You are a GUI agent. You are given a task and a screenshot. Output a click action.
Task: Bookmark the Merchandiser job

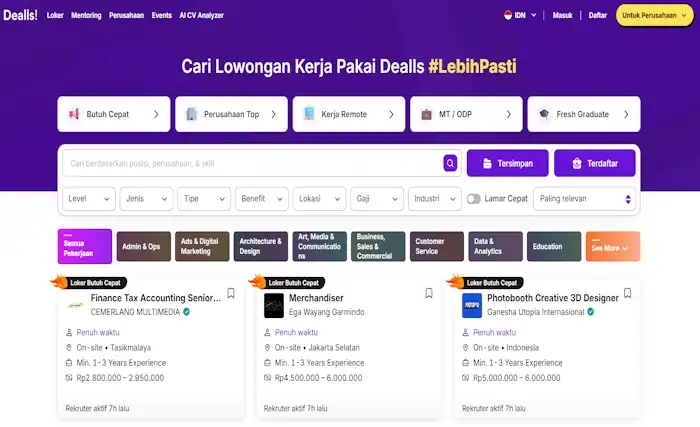[x=429, y=293]
